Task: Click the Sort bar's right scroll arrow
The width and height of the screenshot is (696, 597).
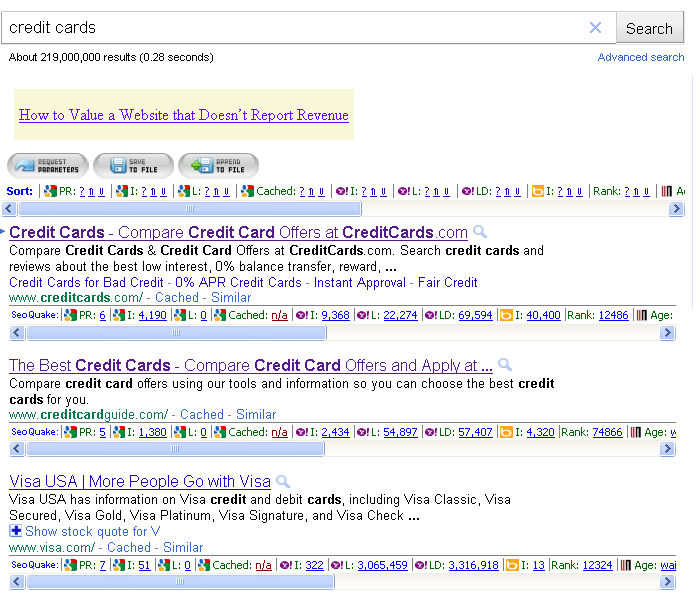Action: click(x=676, y=208)
